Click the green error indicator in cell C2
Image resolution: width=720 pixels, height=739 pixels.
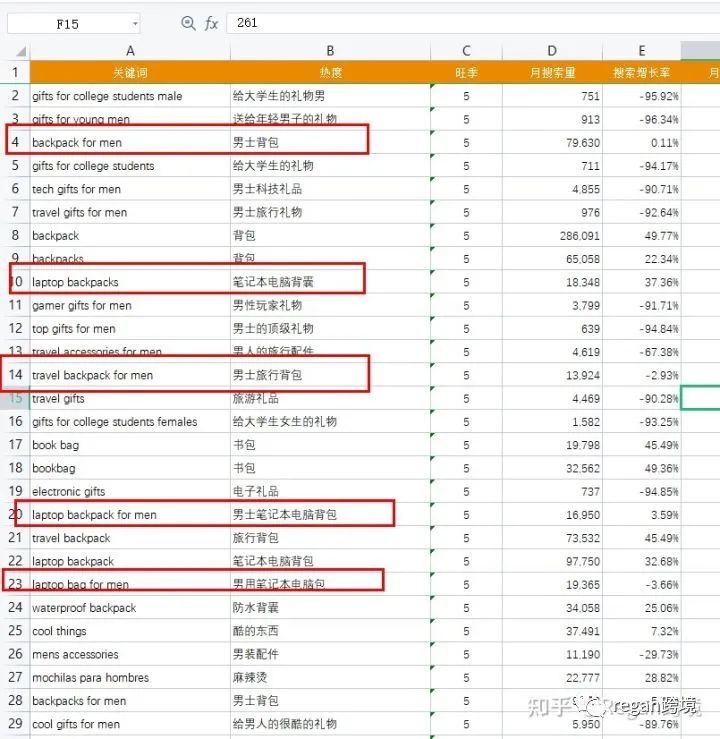(x=433, y=86)
